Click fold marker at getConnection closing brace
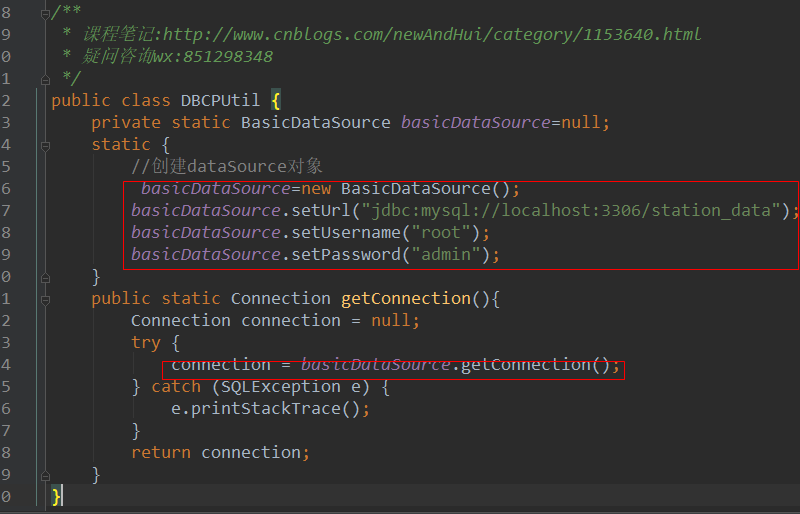 tap(45, 476)
